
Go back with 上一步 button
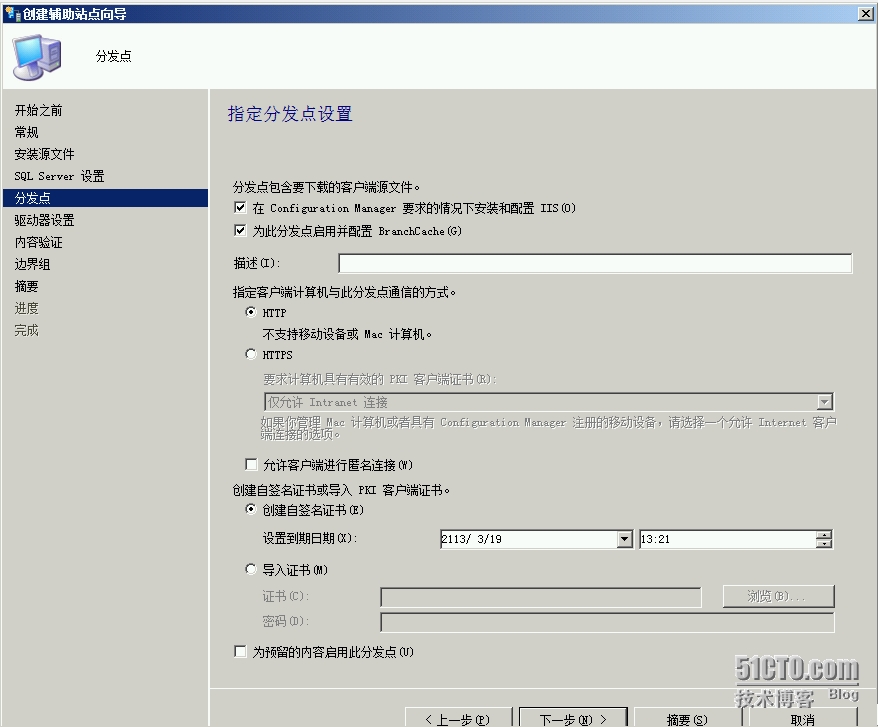(458, 719)
